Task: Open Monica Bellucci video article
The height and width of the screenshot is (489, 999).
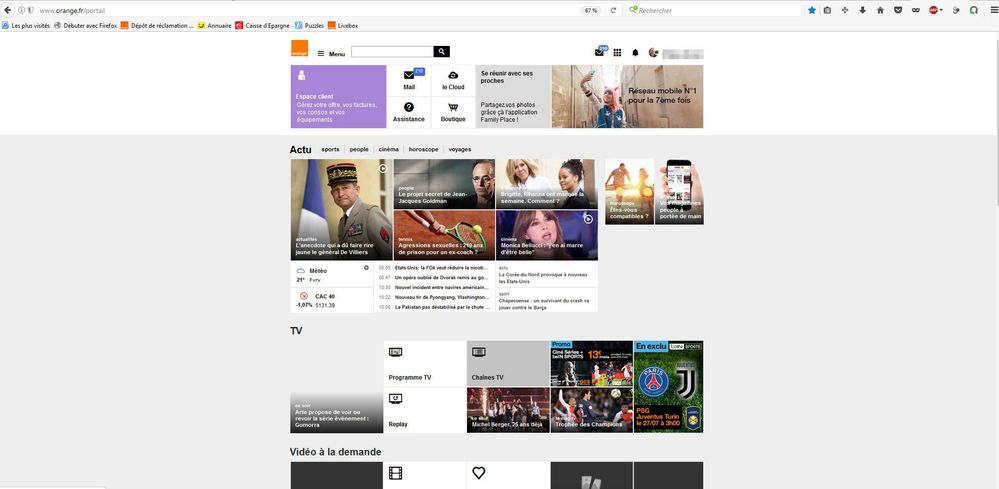Action: (x=547, y=235)
